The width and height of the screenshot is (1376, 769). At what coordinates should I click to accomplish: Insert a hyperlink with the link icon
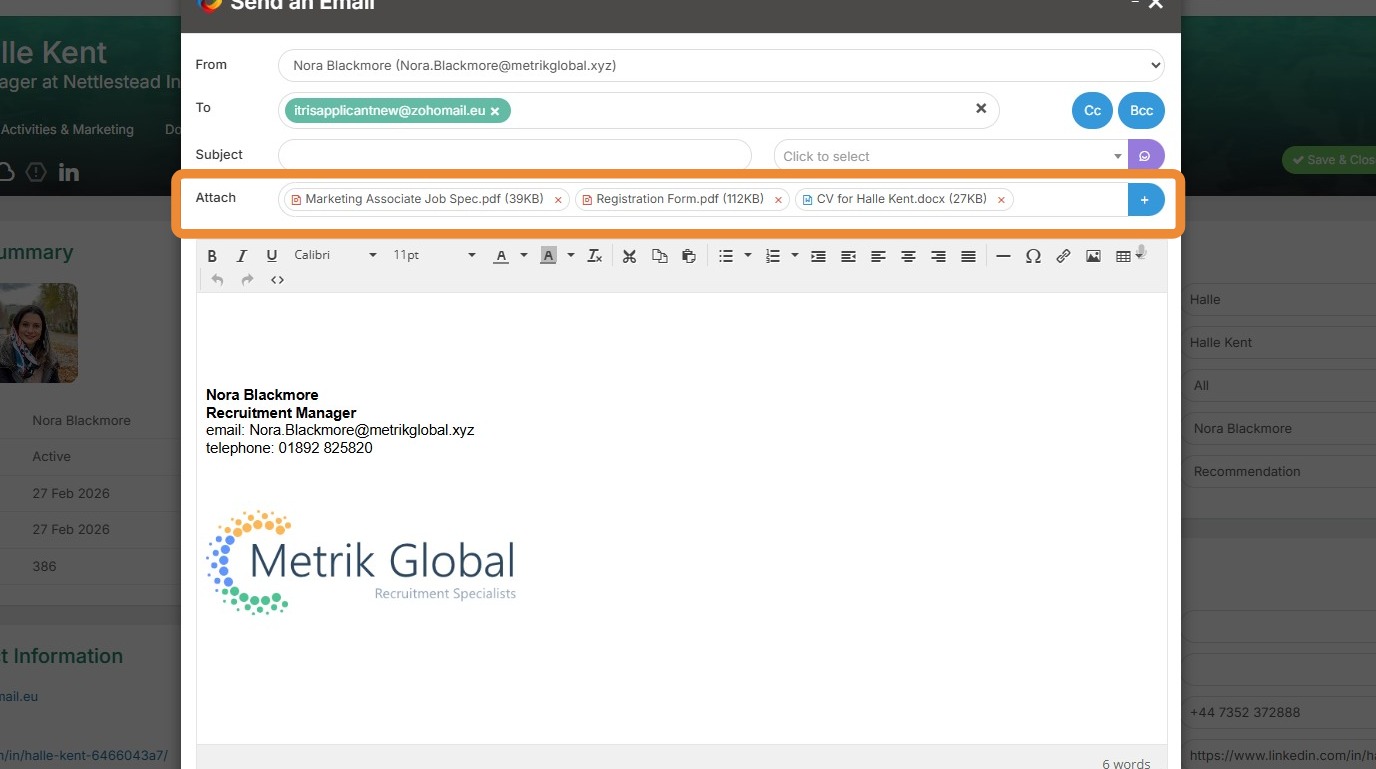1063,256
